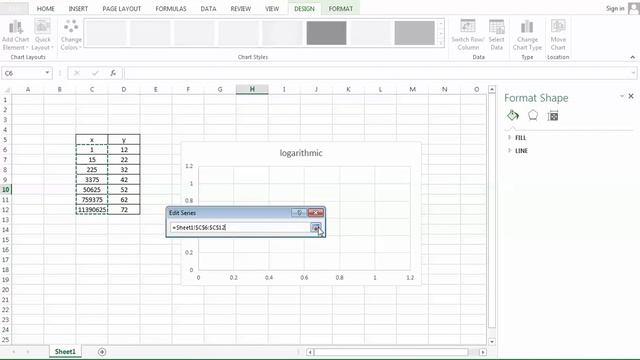
Task: Select the Fill & Line icon in Format Shape
Action: click(x=513, y=116)
